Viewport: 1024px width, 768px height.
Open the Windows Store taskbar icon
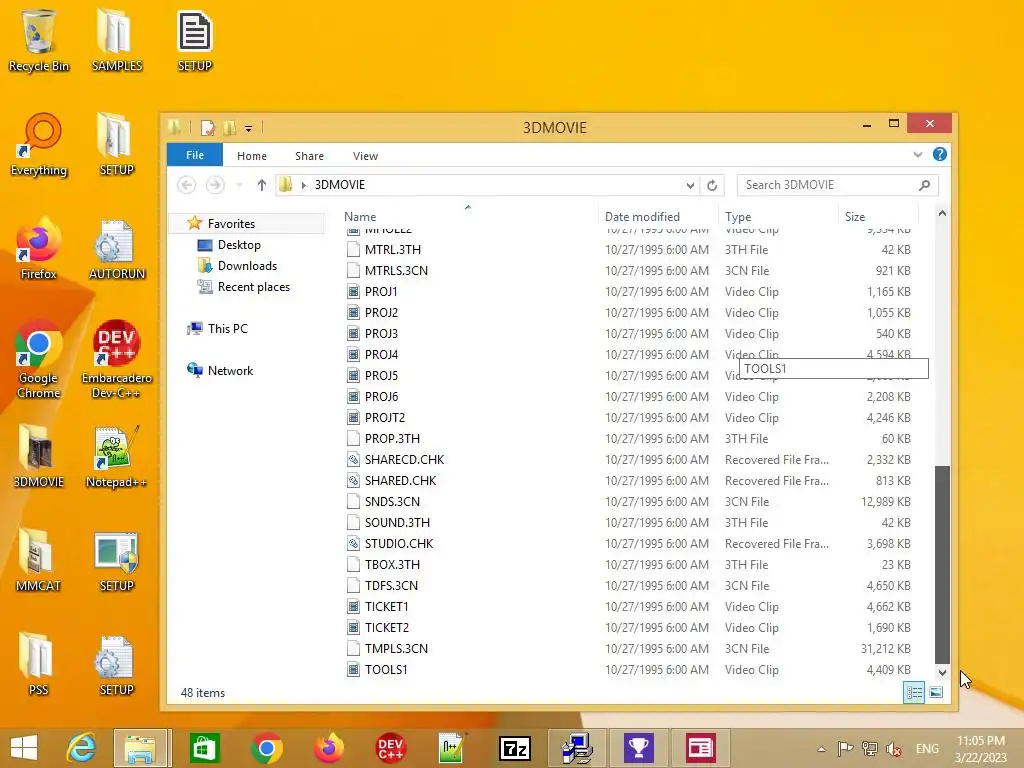[204, 748]
